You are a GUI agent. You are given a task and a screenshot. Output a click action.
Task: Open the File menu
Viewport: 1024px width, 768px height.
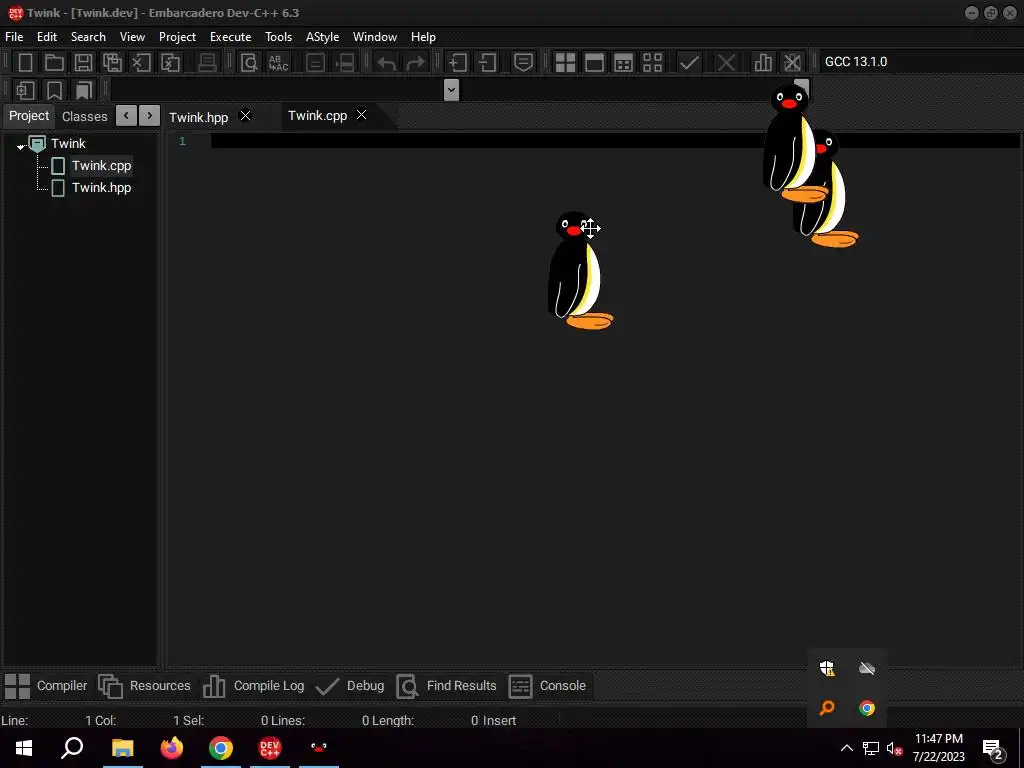click(14, 37)
